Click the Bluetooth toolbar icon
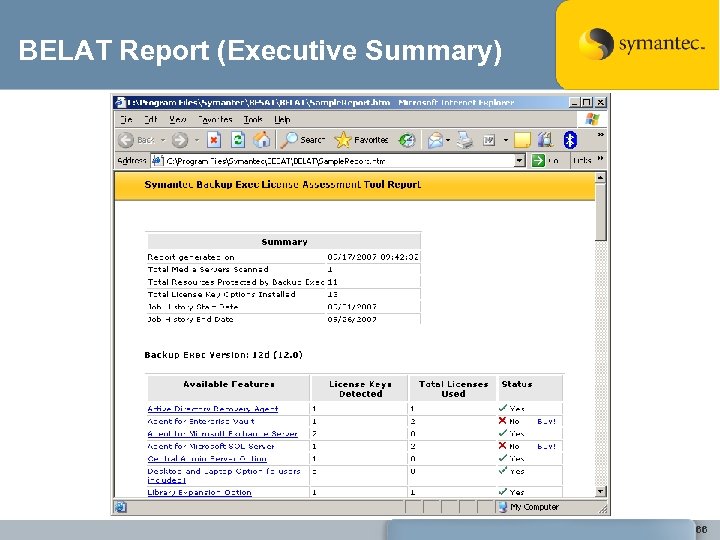720x540 pixels. (570, 140)
